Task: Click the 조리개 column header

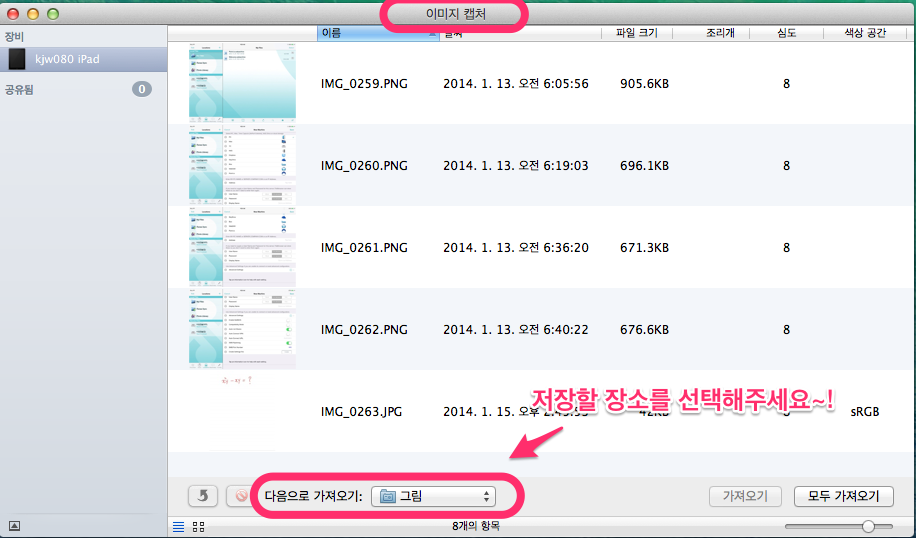Action: pos(720,33)
